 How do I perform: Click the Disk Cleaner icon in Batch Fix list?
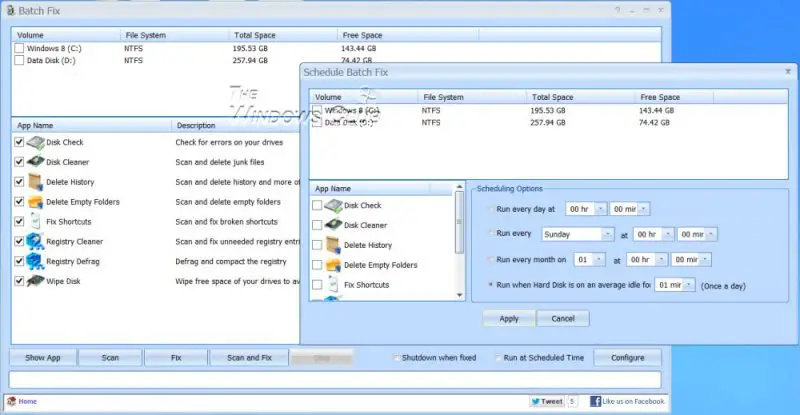pos(36,162)
